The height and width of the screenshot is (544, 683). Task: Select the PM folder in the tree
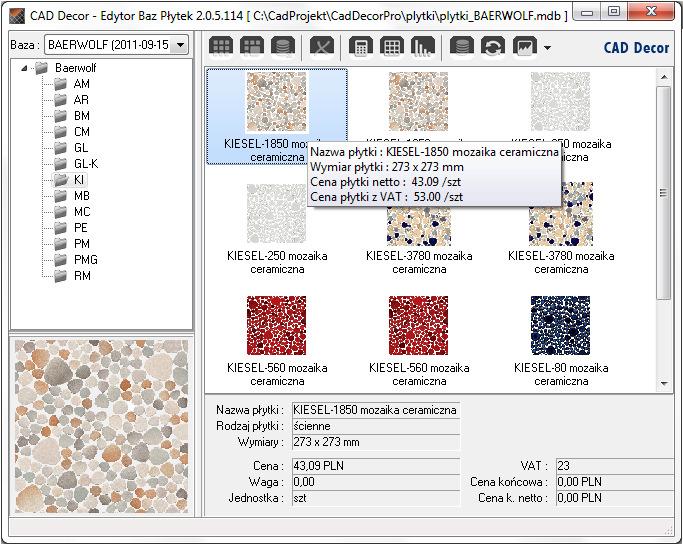click(x=81, y=243)
